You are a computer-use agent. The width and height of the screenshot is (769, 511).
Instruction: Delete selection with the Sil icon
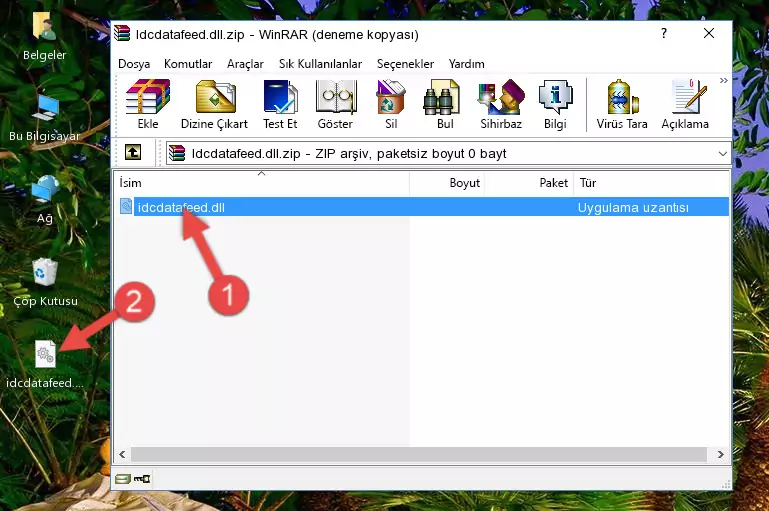coord(391,104)
